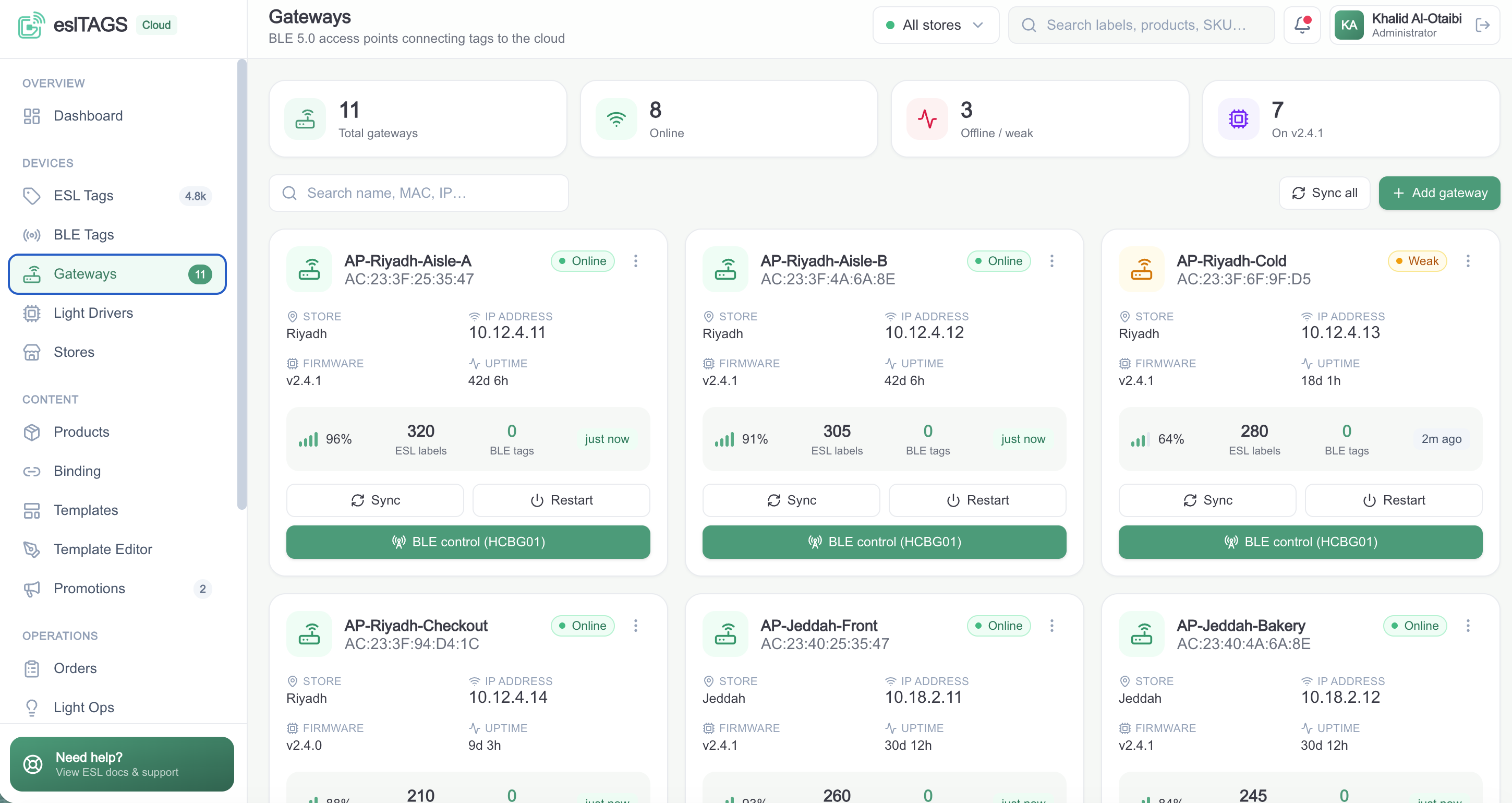Open ESL Tags section

pyautogui.click(x=117, y=196)
